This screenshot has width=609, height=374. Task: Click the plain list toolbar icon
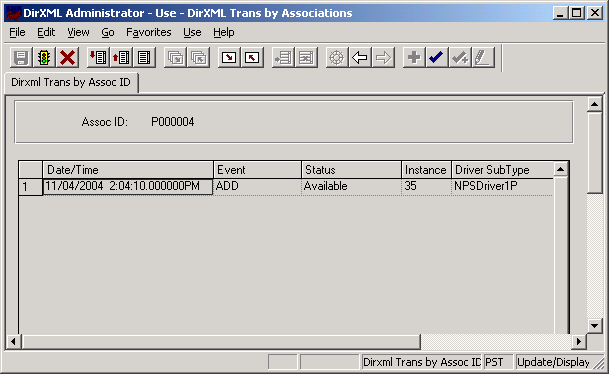[x=144, y=58]
